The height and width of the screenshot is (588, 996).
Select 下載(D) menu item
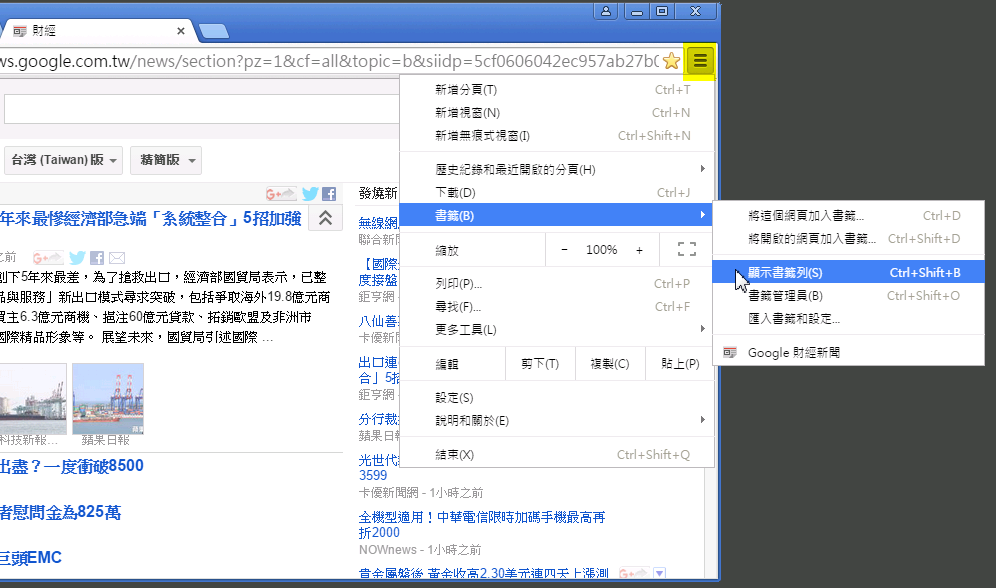click(557, 192)
